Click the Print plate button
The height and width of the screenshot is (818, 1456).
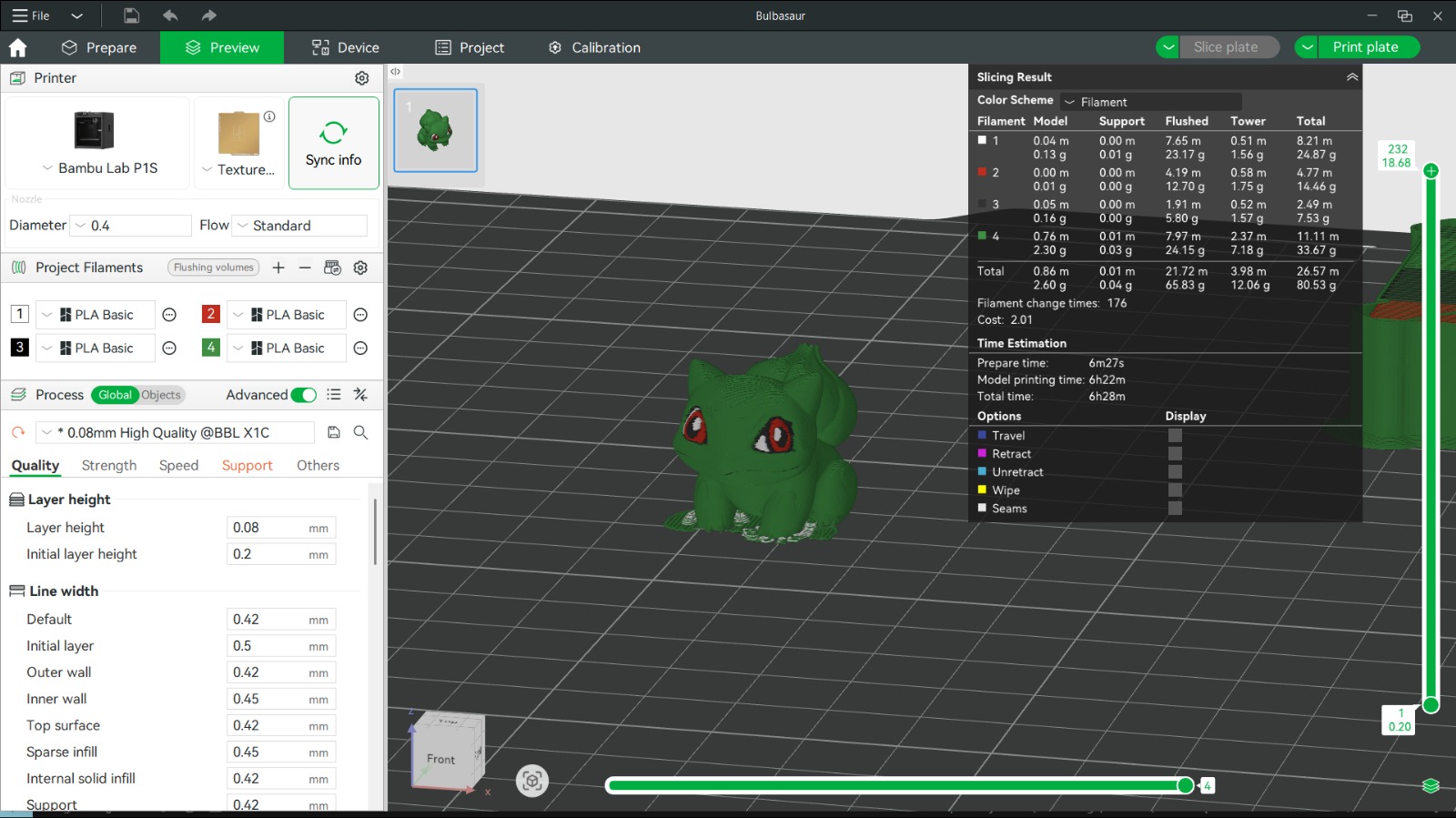click(1365, 47)
